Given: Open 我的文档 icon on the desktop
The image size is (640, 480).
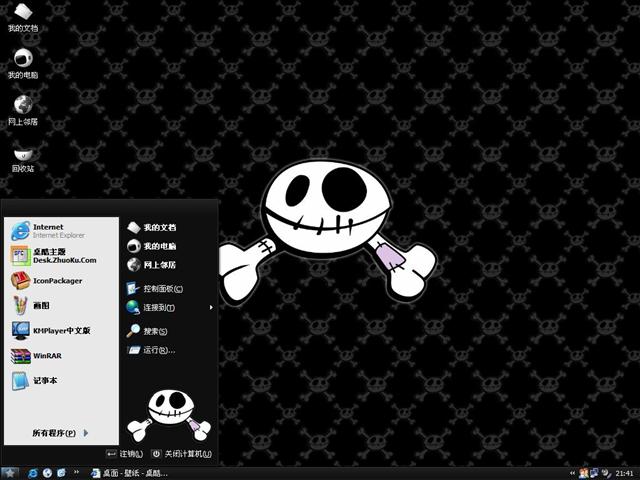Looking at the screenshot, I should (22, 17).
